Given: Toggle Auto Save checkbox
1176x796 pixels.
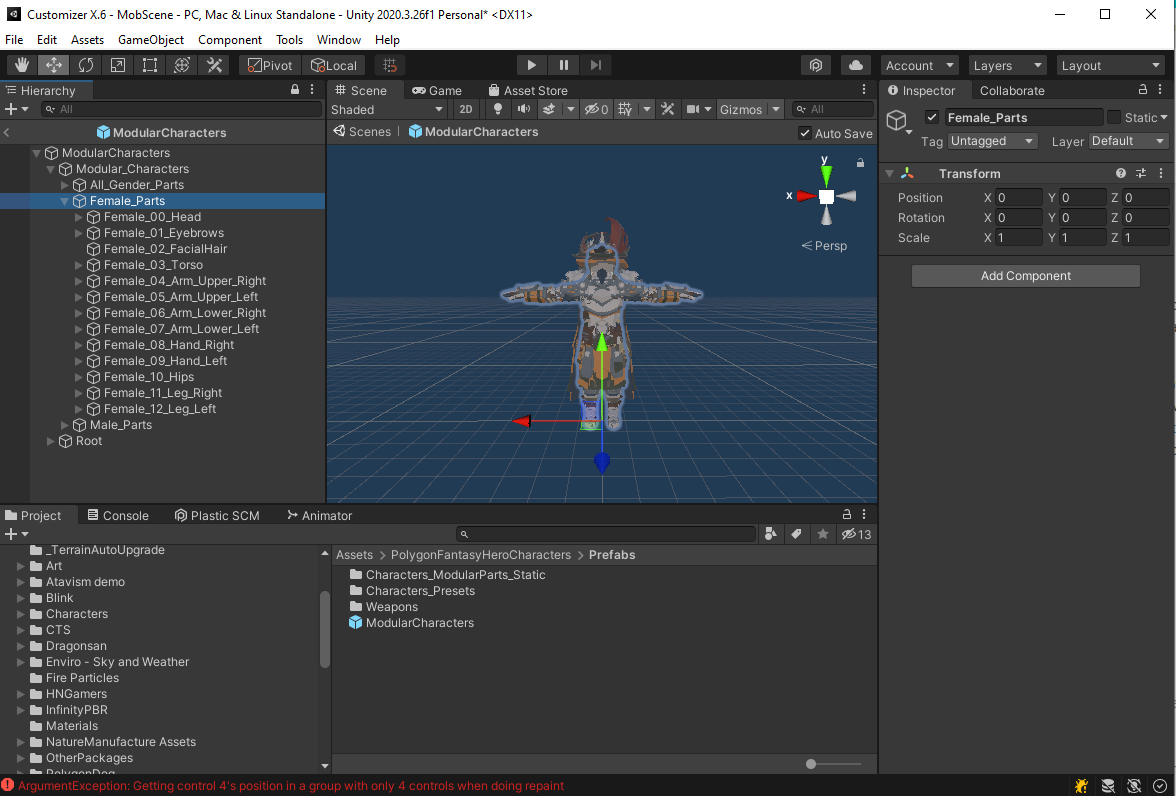Looking at the screenshot, I should point(805,134).
